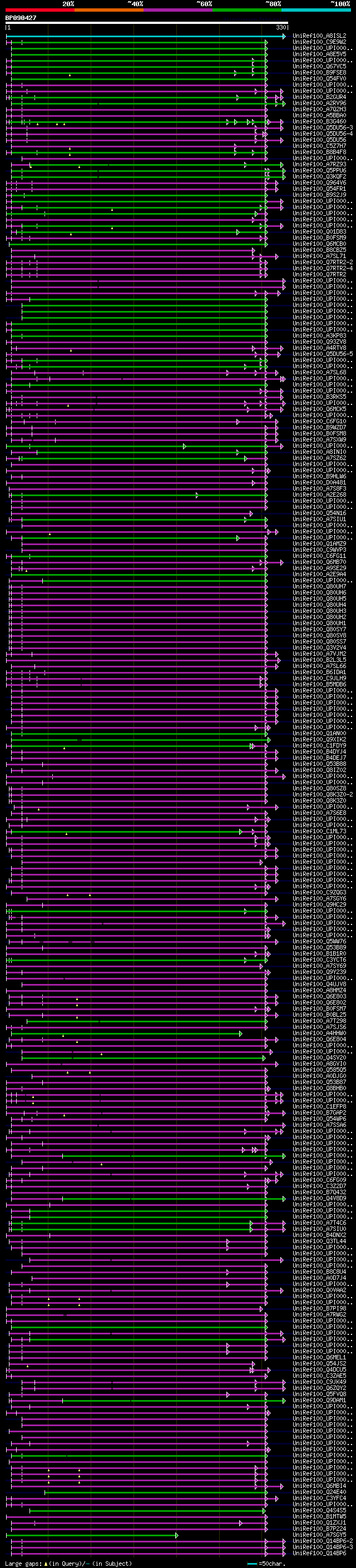Select the UniRef100_B3RKS5 entry
The width and height of the screenshot is (356, 1568).
(x=319, y=397)
